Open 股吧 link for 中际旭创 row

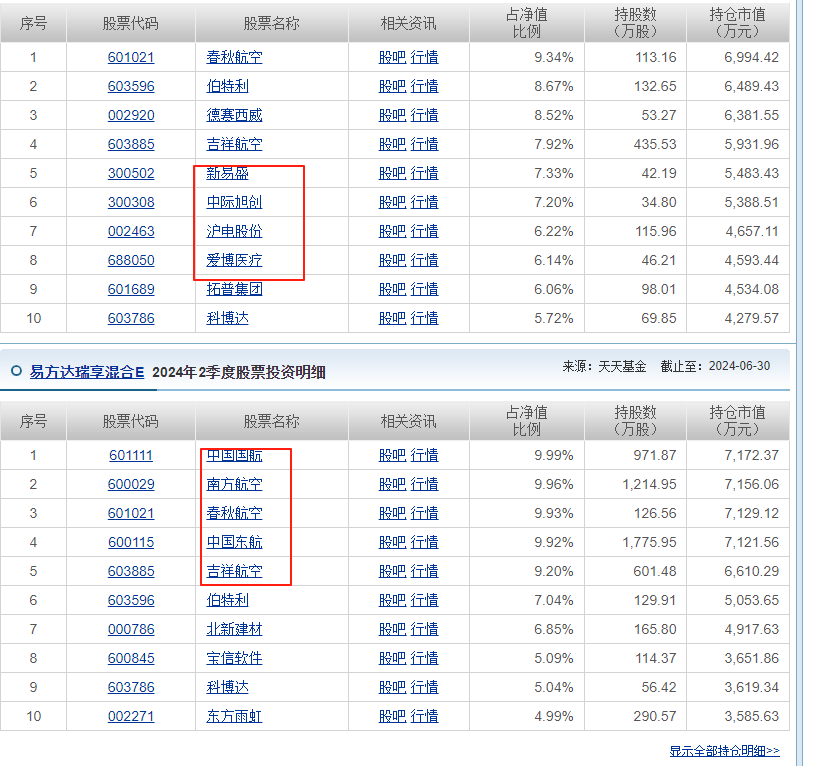[x=392, y=202]
